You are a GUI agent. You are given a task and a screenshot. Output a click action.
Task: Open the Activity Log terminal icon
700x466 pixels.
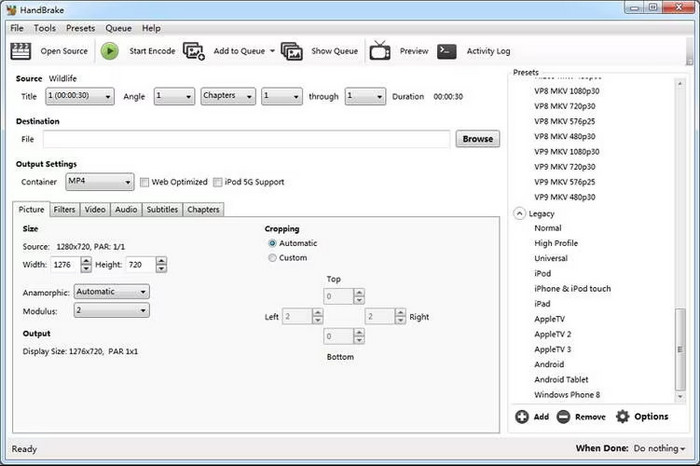click(x=447, y=51)
